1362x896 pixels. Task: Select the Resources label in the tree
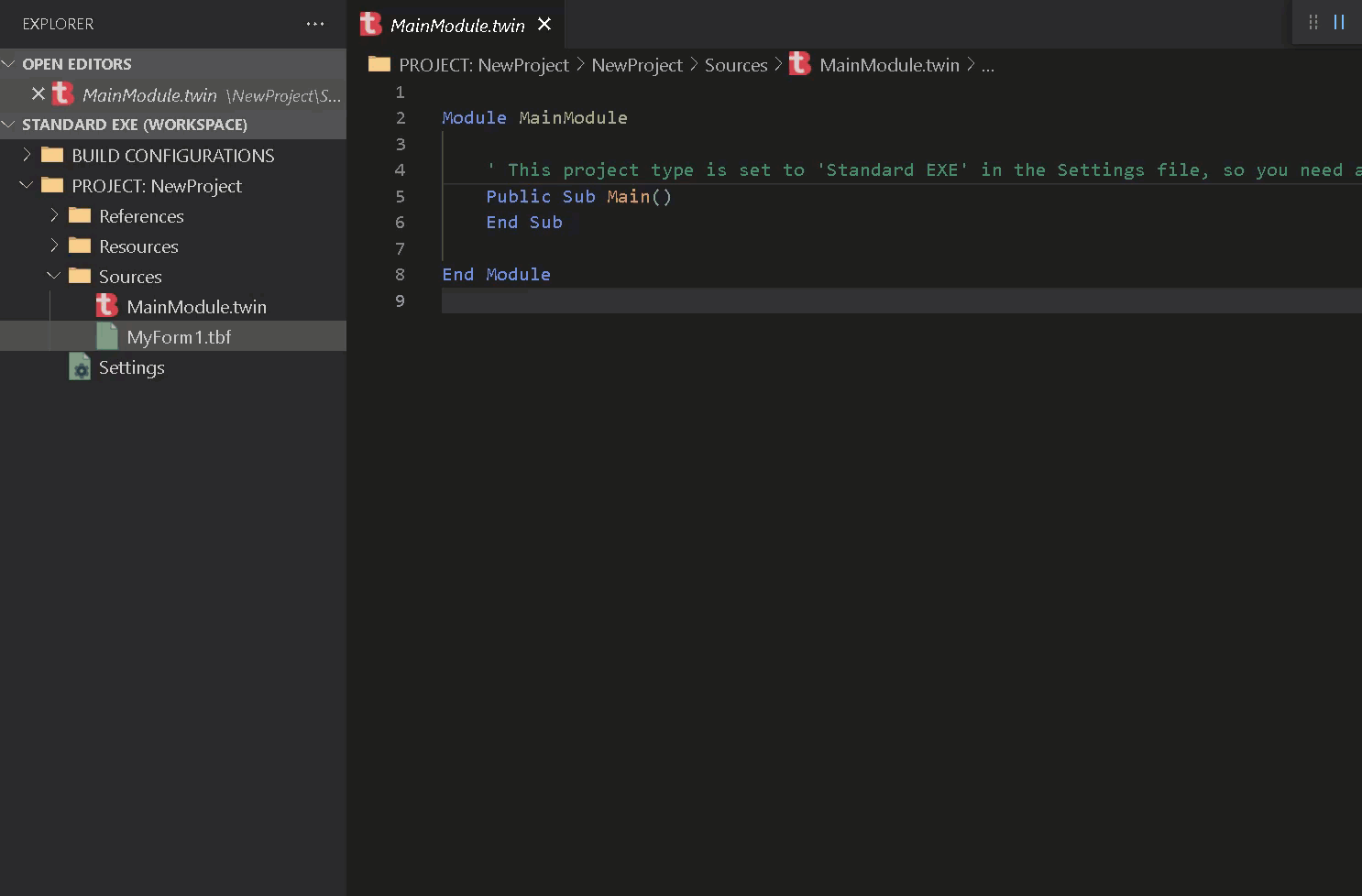[138, 246]
